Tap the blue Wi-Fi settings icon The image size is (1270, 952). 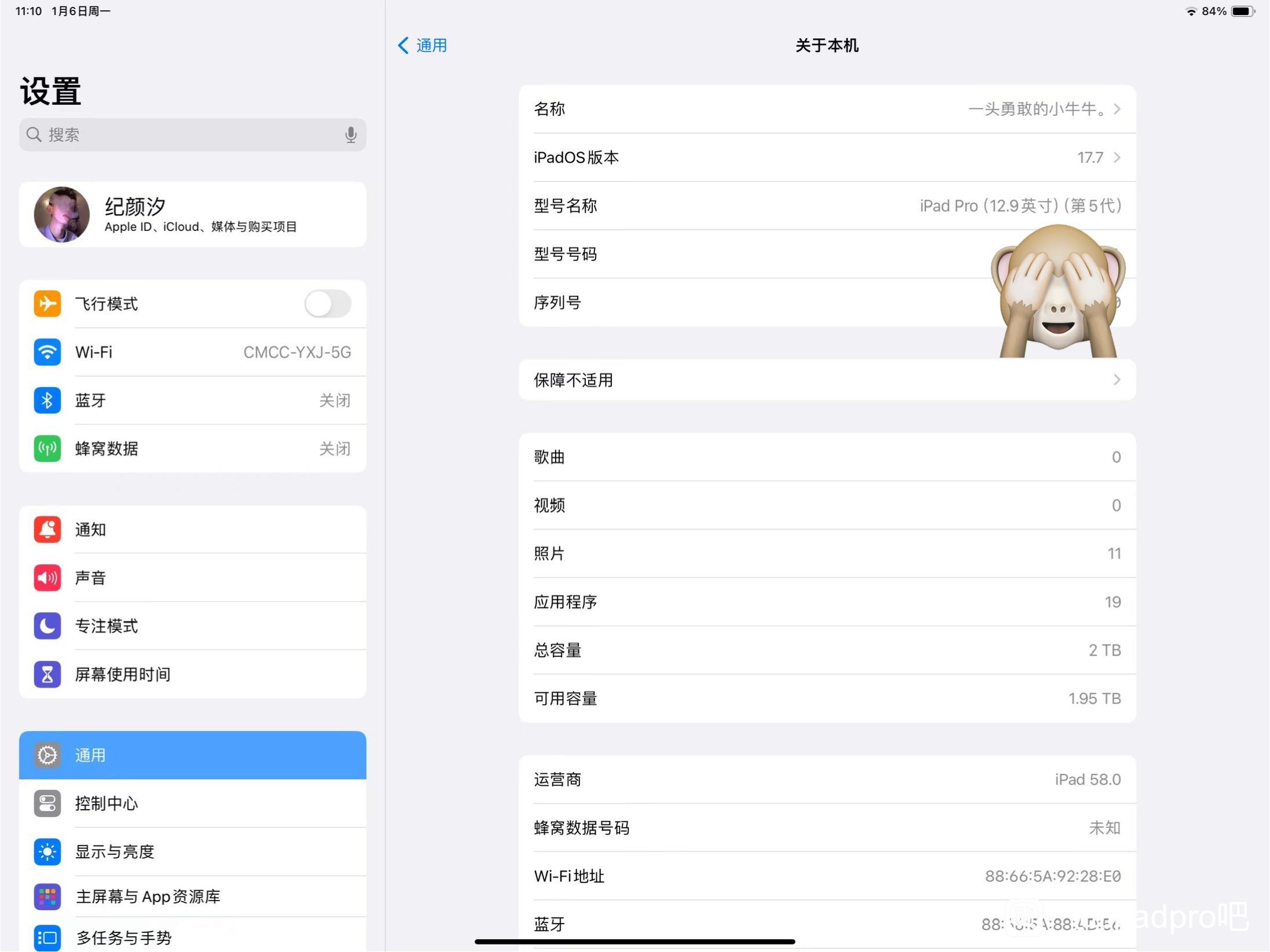[x=47, y=352]
